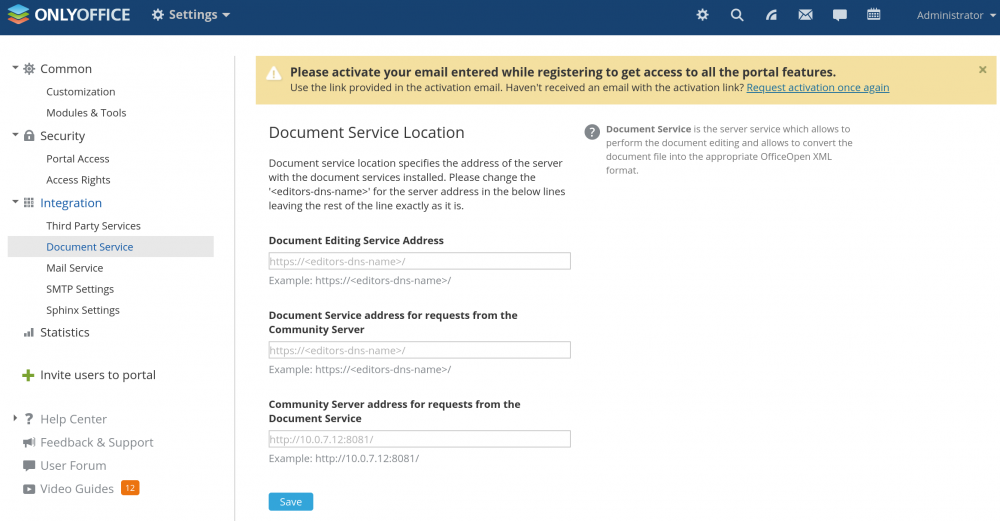Open Feedback & Support link
The height and width of the screenshot is (521, 1000).
coord(97,443)
